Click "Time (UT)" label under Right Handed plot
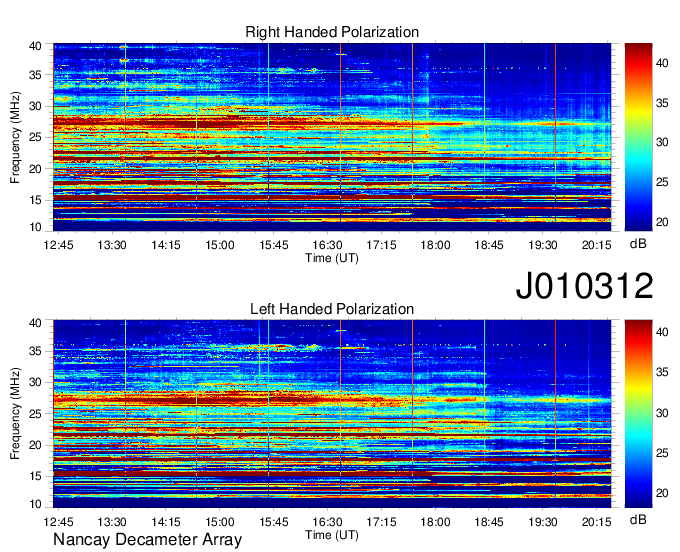This screenshot has height=552, width=680. 332,258
